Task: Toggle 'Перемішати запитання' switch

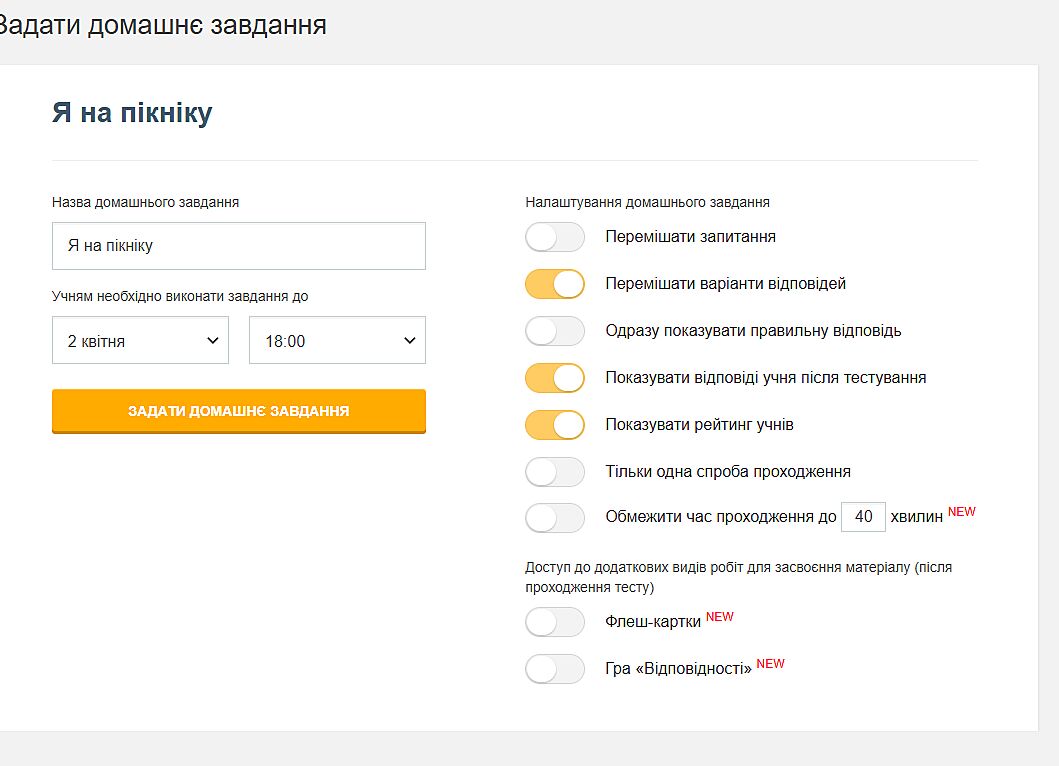Action: (554, 237)
